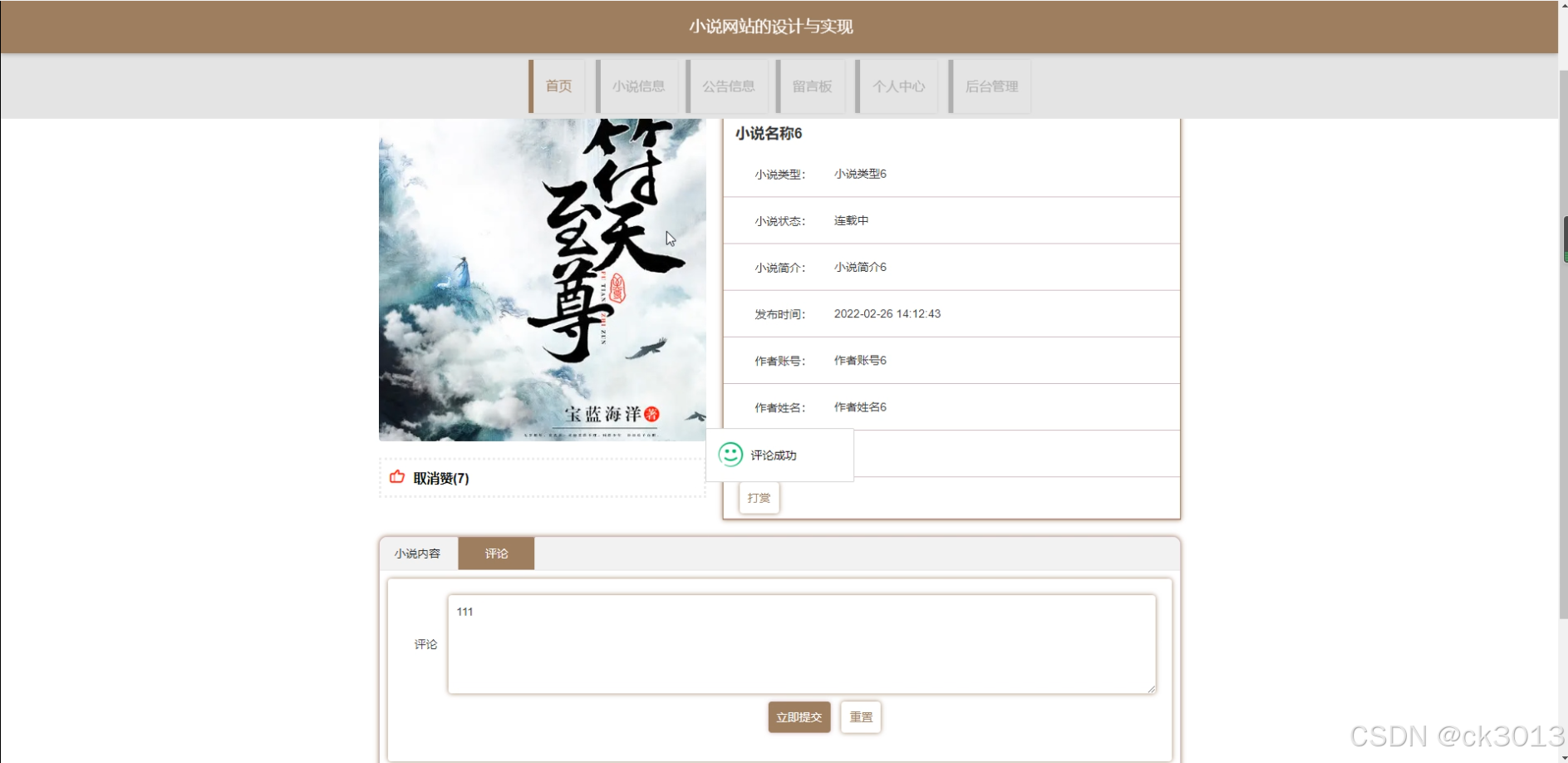Click the thumbs-up like icon
Screen dimensions: 1568x763
coord(397,477)
